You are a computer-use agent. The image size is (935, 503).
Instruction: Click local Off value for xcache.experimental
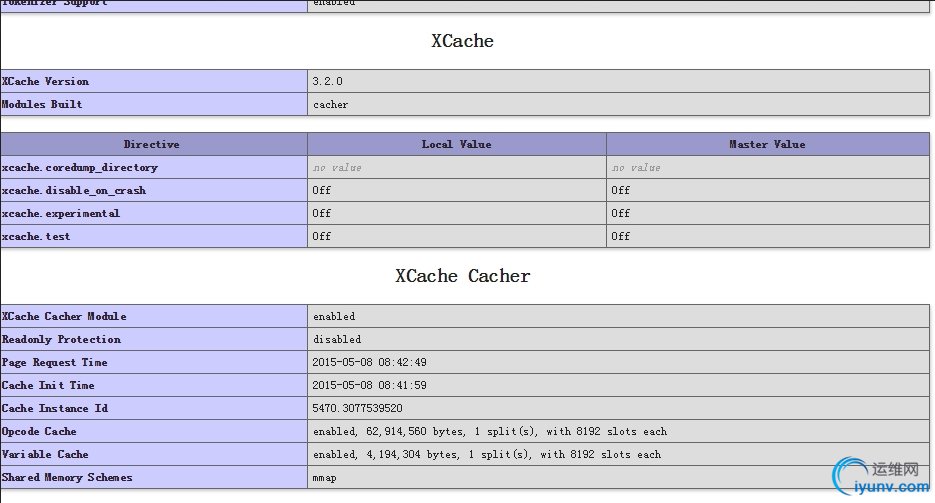coord(321,213)
